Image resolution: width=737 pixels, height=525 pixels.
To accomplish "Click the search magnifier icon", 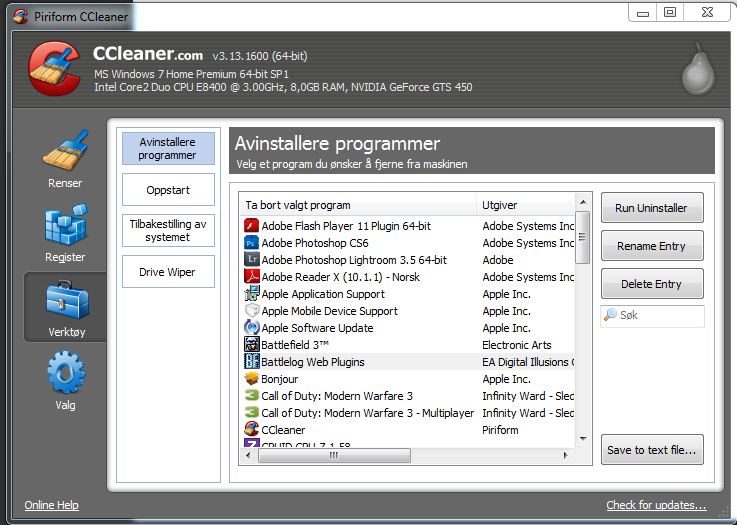I will 610,314.
